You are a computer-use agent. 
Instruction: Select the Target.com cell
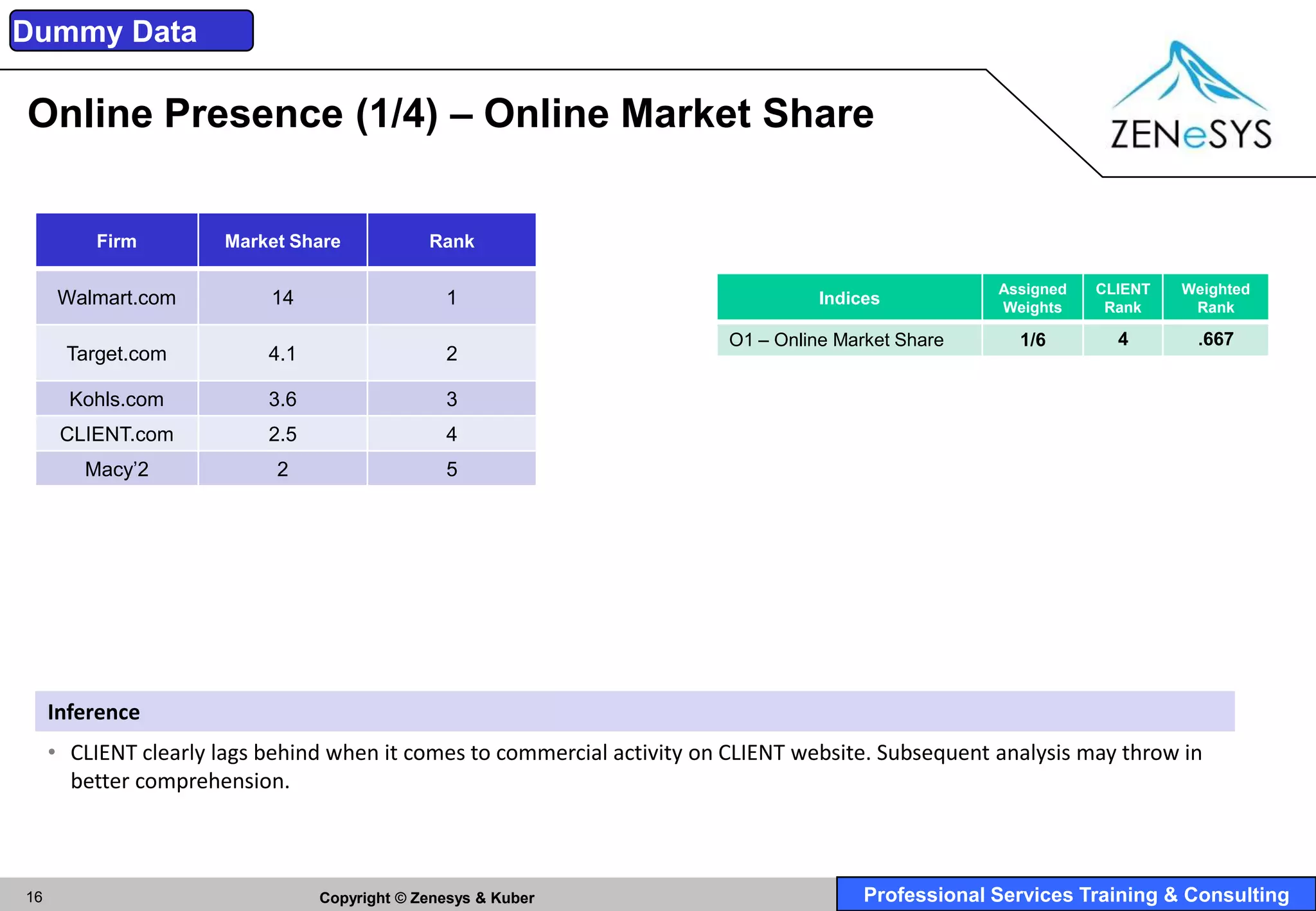[116, 353]
